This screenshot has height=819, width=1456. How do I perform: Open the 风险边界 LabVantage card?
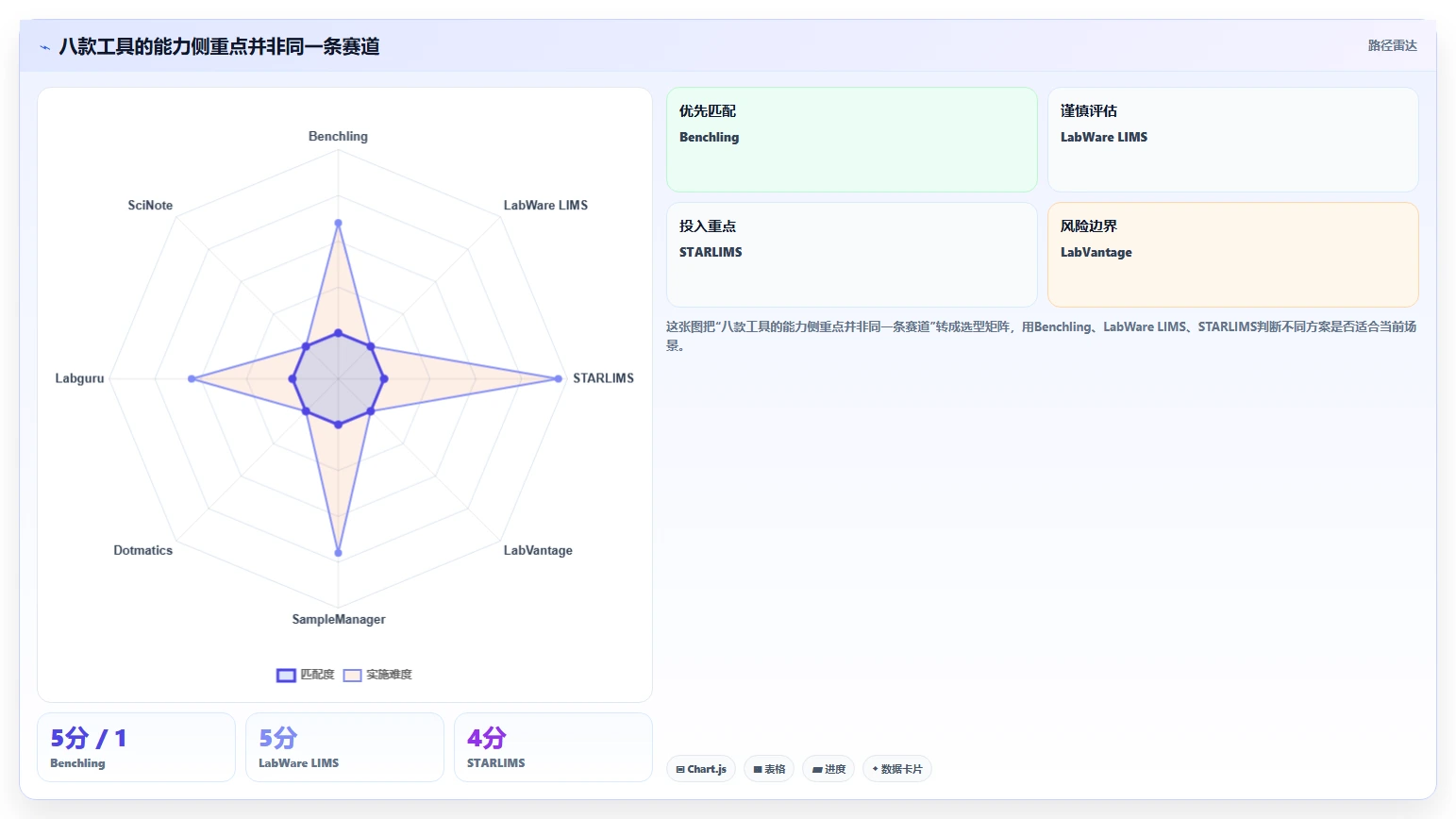pos(1233,255)
